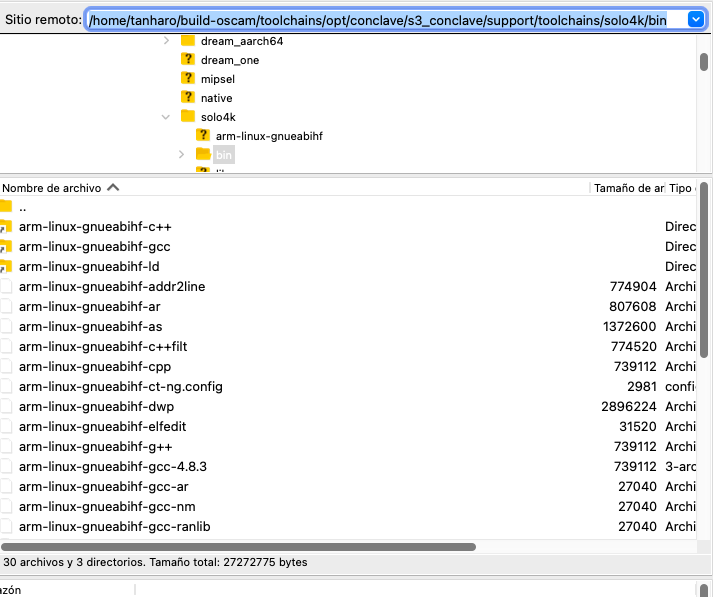Viewport: 713px width, 597px height.
Task: Click the arm-linux-gnueabihf-c++ shortcut folder icon
Action: (x=6, y=226)
